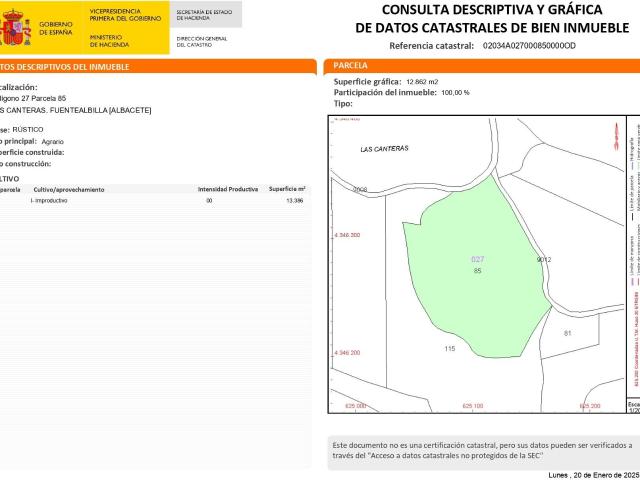Viewport: 640px width, 480px height.
Task: Click VICEPRESIDENCIA PRIMERA DEL GOBIERNO text
Action: (125, 15)
